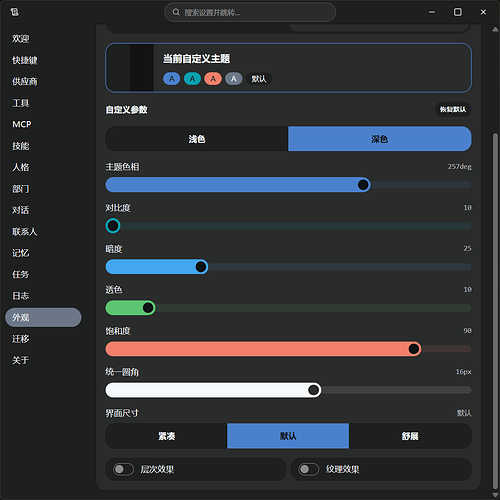Go to the 迁移 section
This screenshot has width=500, height=500.
[x=21, y=339]
